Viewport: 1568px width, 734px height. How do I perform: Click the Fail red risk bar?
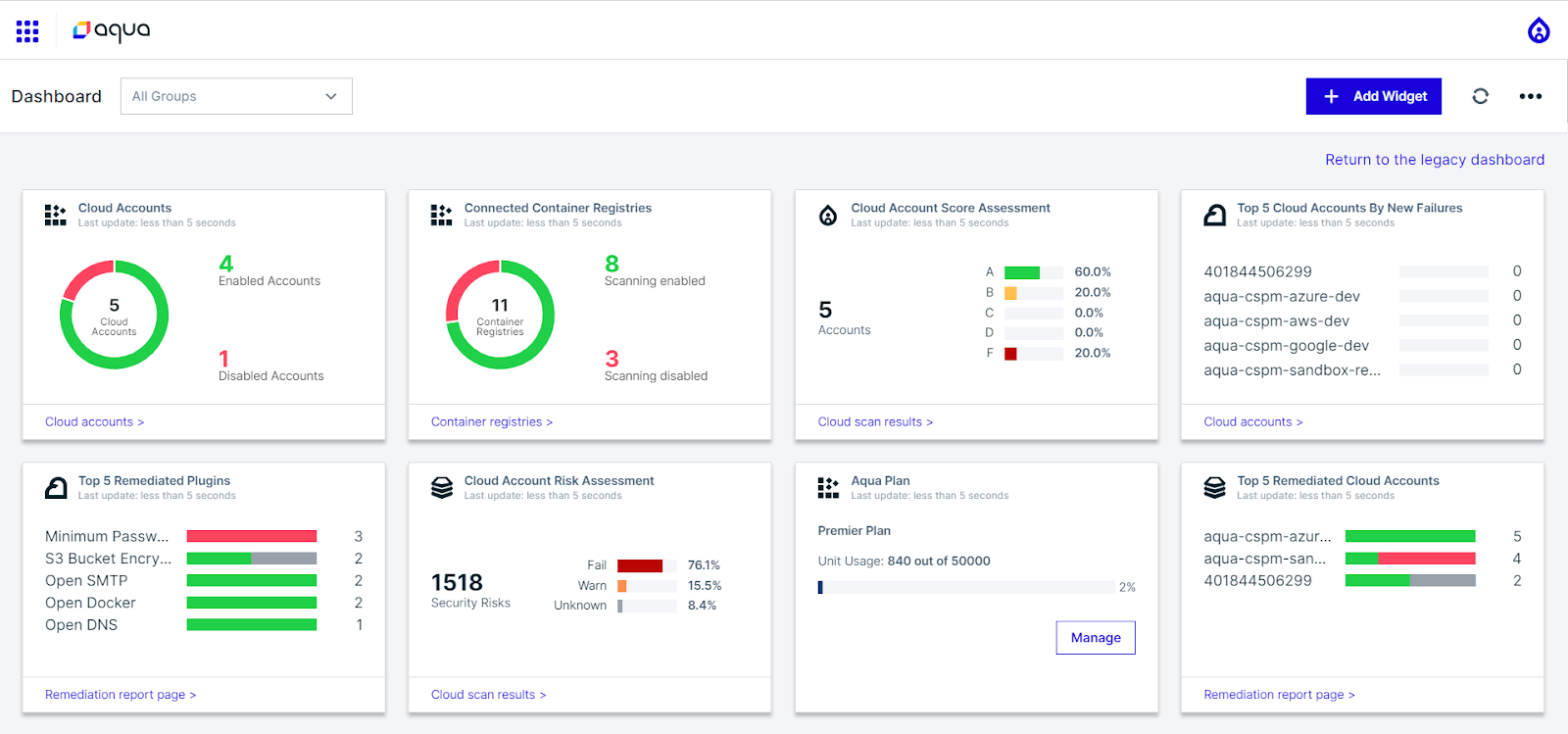pos(640,565)
